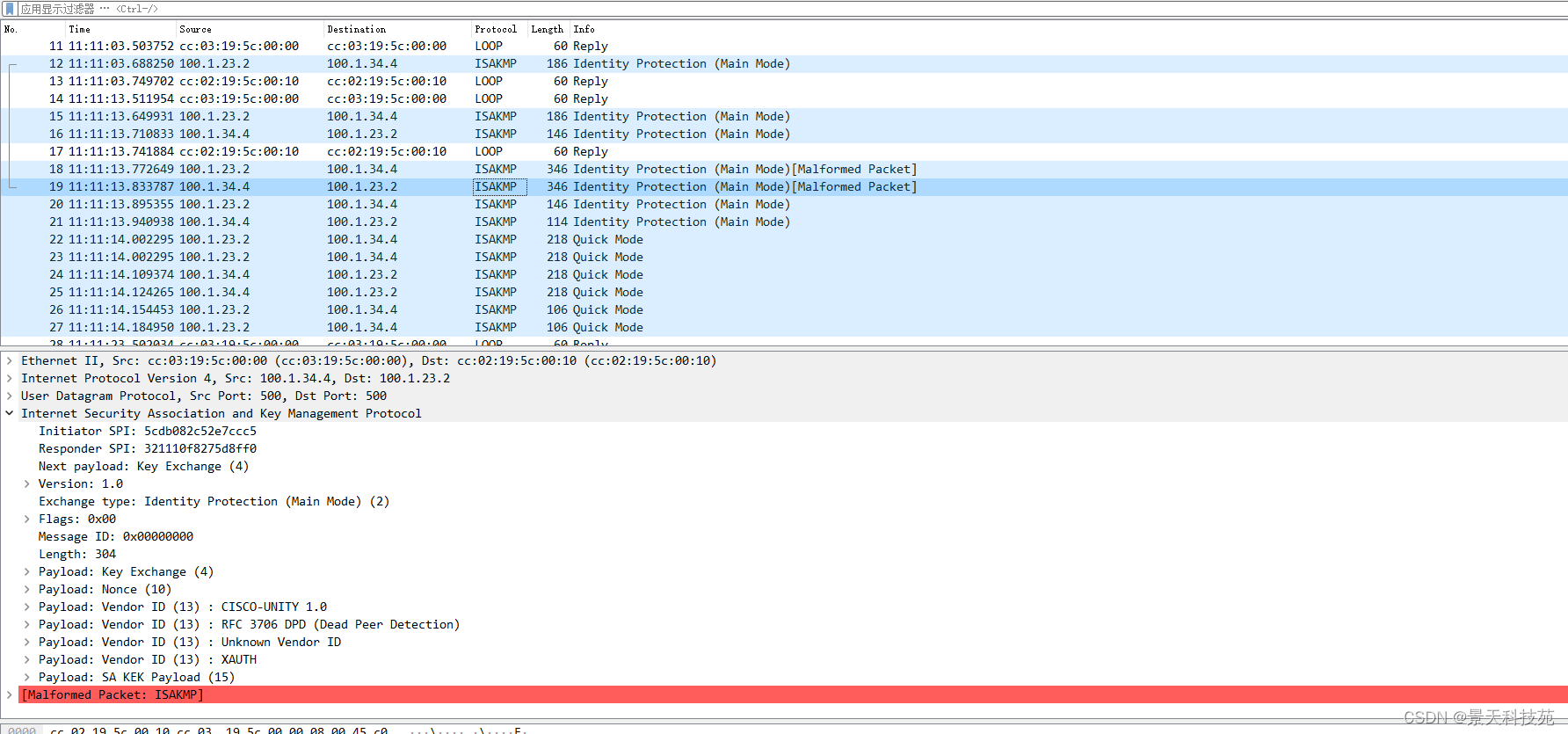Expand the Malformed Packet: ISAKMP row
Image resolution: width=1568 pixels, height=734 pixels.
pyautogui.click(x=10, y=694)
